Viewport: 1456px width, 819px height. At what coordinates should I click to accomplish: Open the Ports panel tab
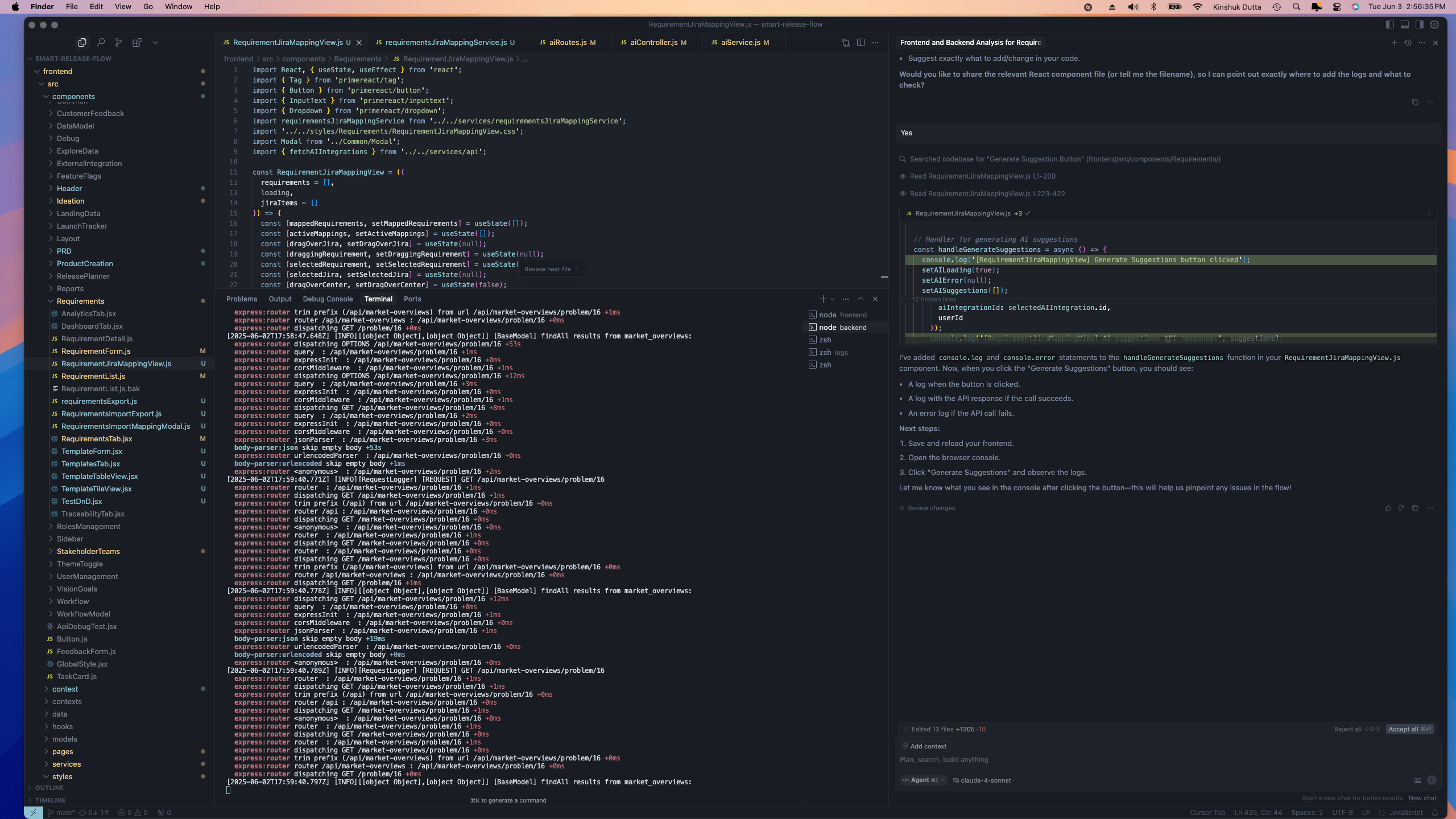(x=412, y=299)
